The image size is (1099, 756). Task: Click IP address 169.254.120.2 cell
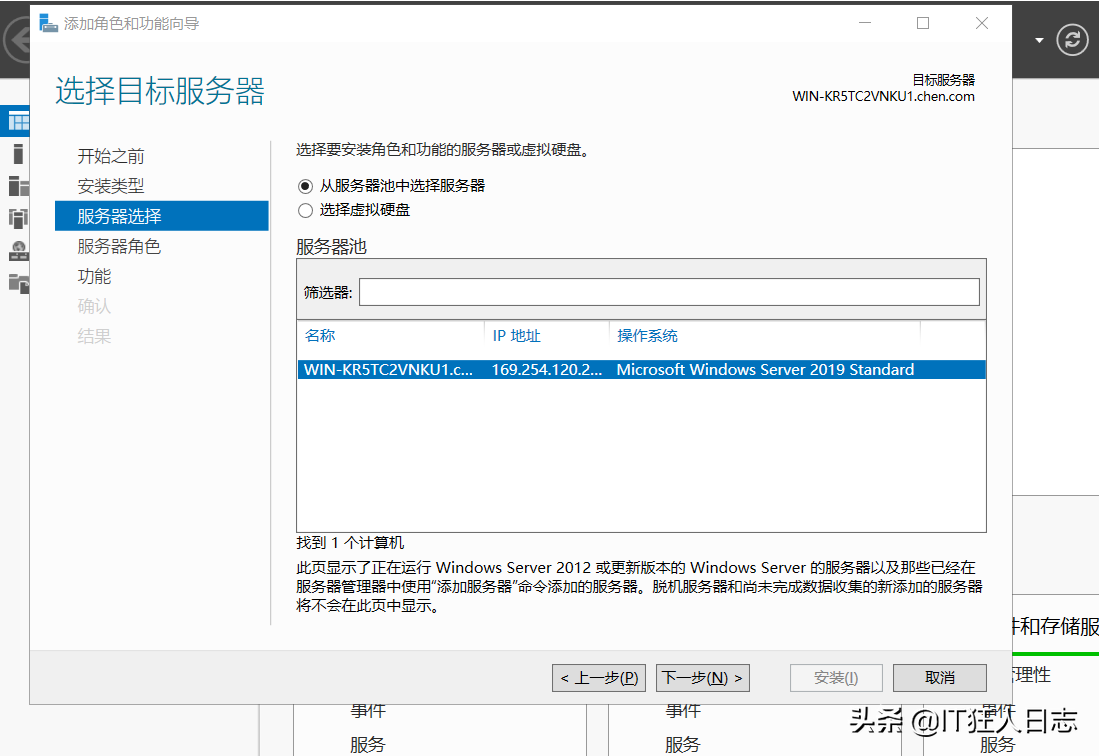pyautogui.click(x=547, y=369)
